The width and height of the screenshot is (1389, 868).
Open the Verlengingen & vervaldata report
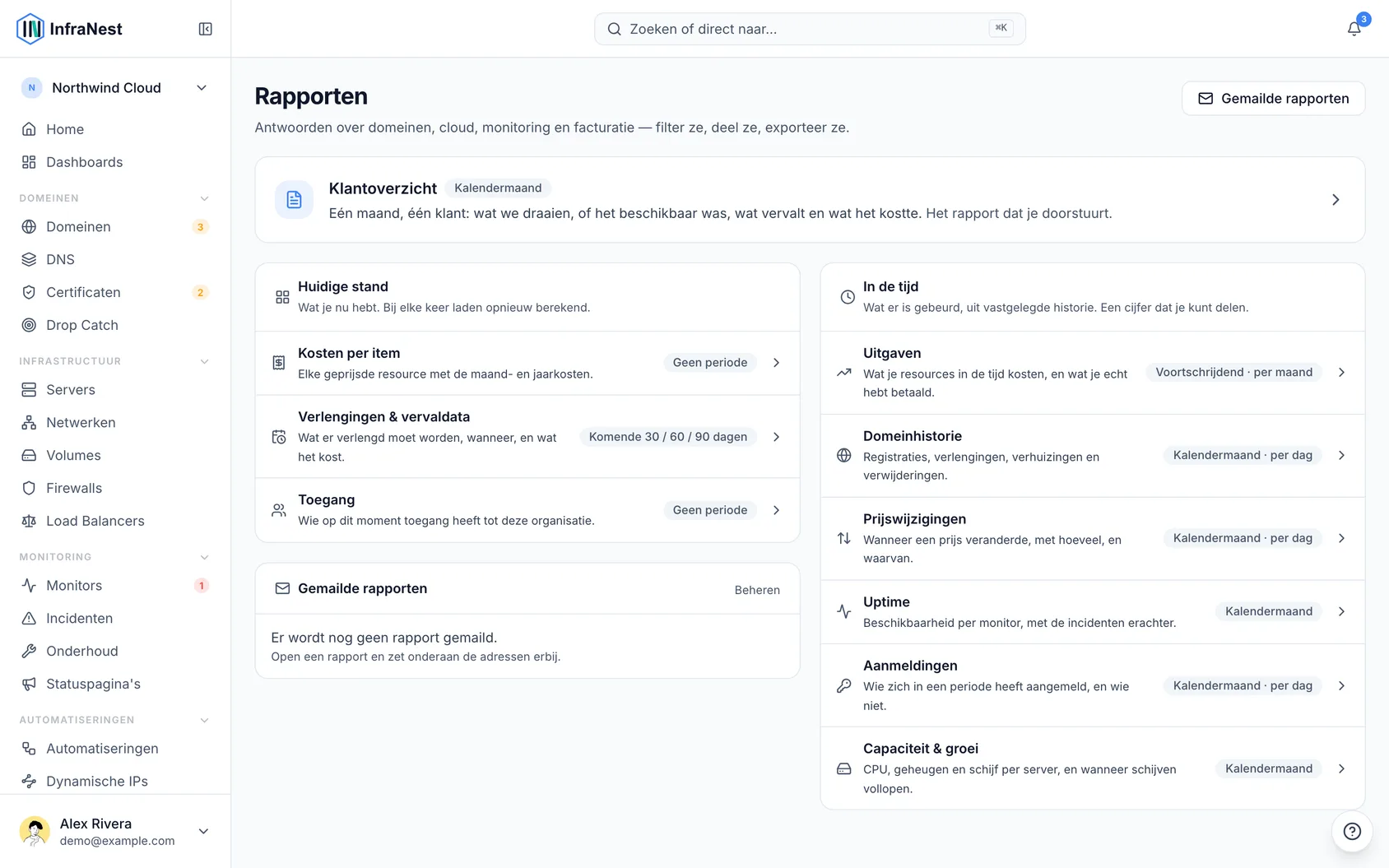tap(527, 437)
